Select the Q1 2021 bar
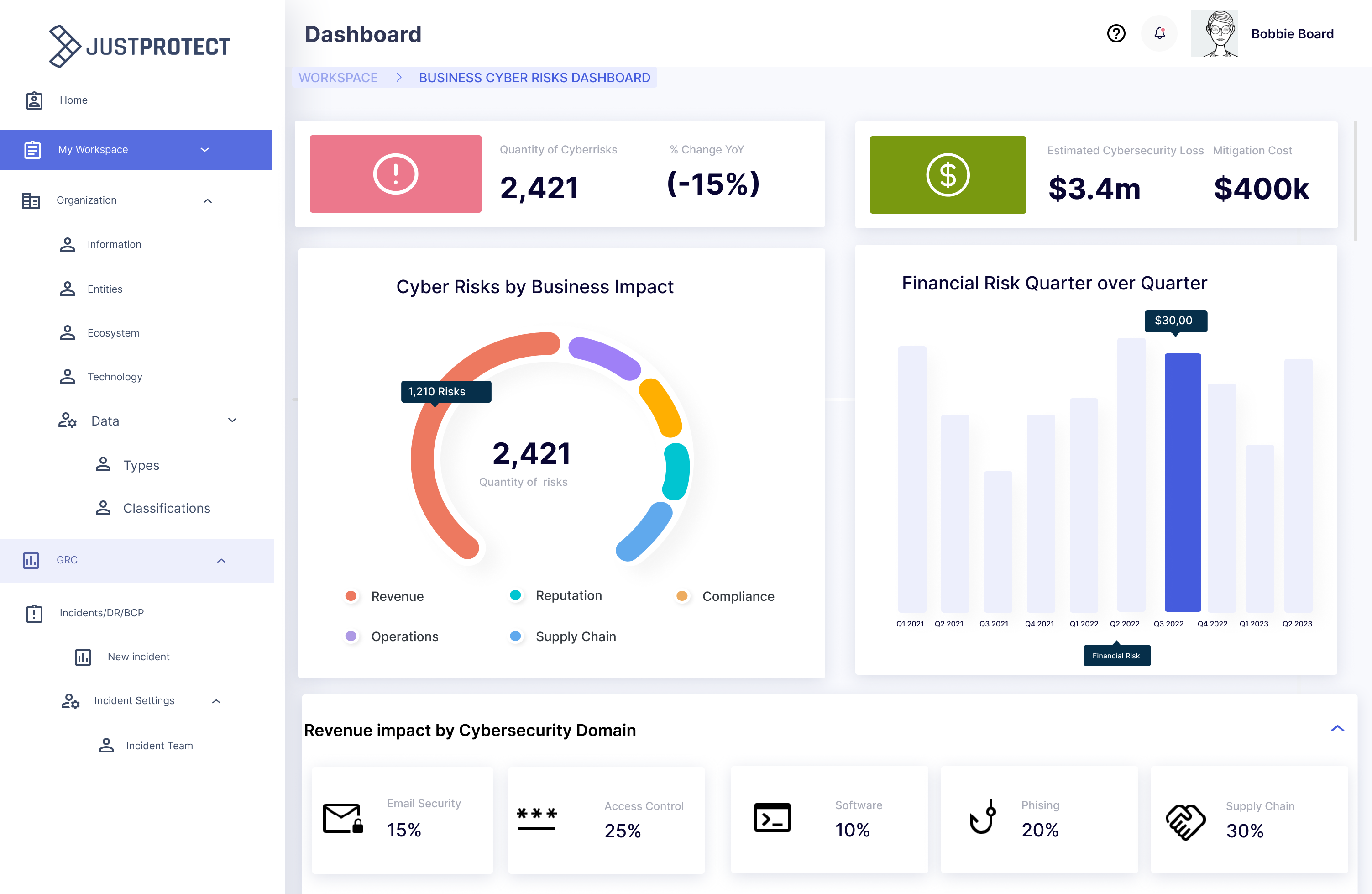Image resolution: width=1372 pixels, height=894 pixels. coord(912,479)
